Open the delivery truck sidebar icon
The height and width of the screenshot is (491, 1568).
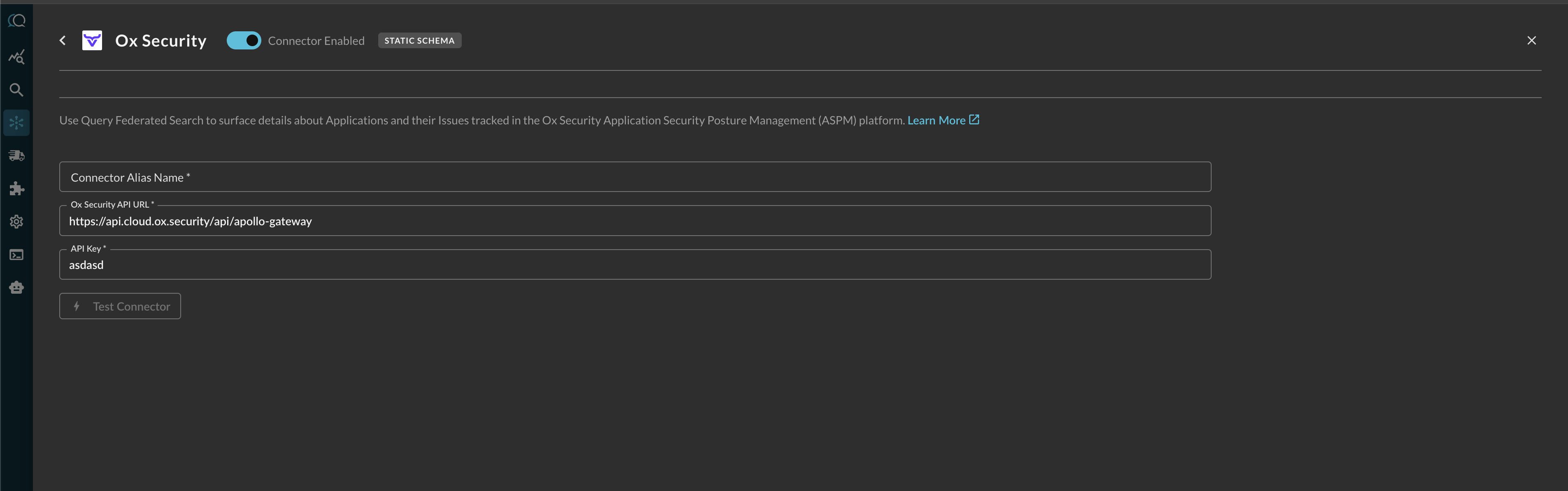pos(16,156)
